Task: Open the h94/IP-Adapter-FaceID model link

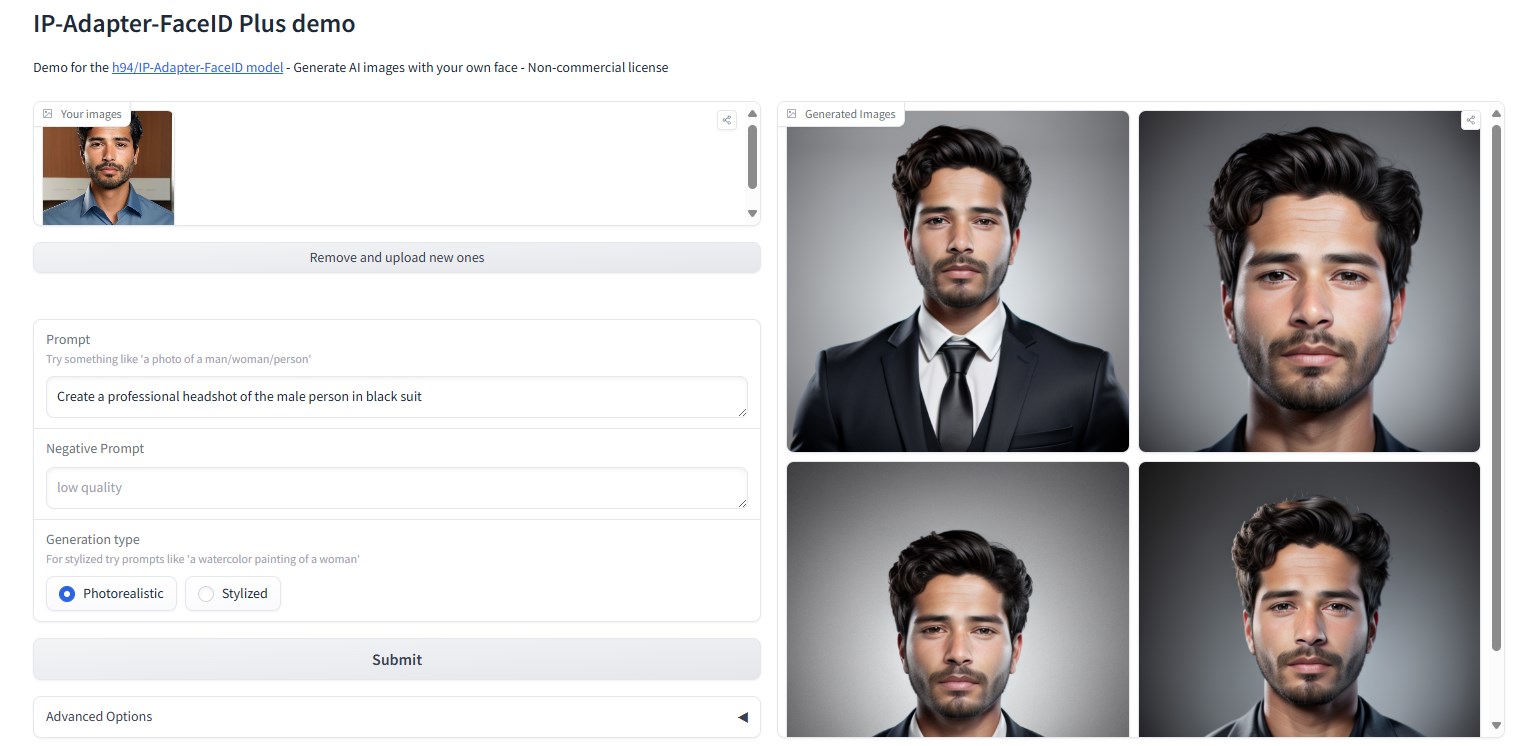Action: point(197,67)
